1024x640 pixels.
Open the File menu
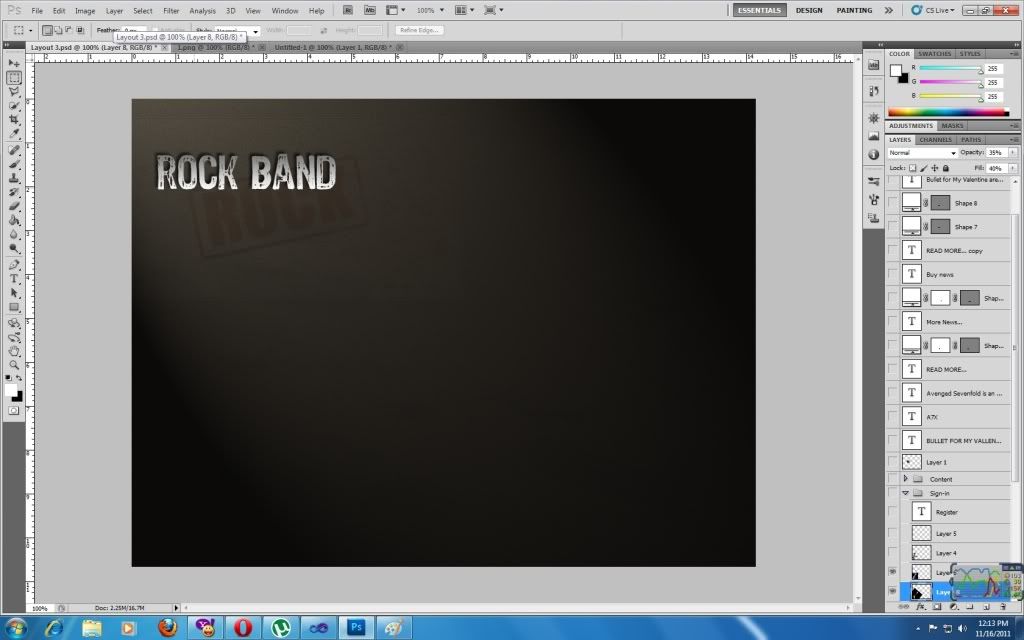coord(37,10)
